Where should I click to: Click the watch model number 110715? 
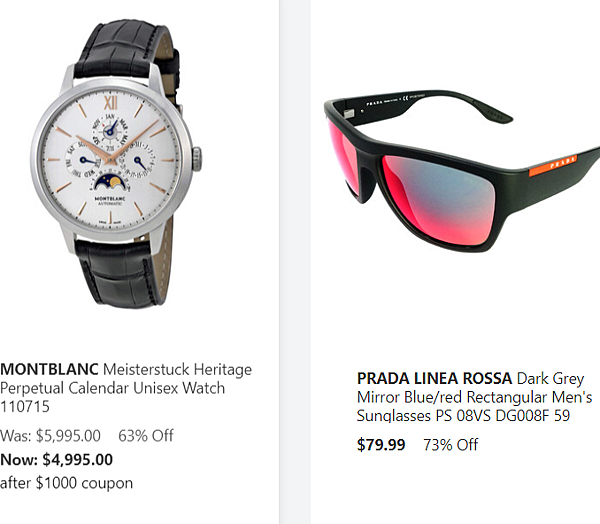[x=25, y=406]
